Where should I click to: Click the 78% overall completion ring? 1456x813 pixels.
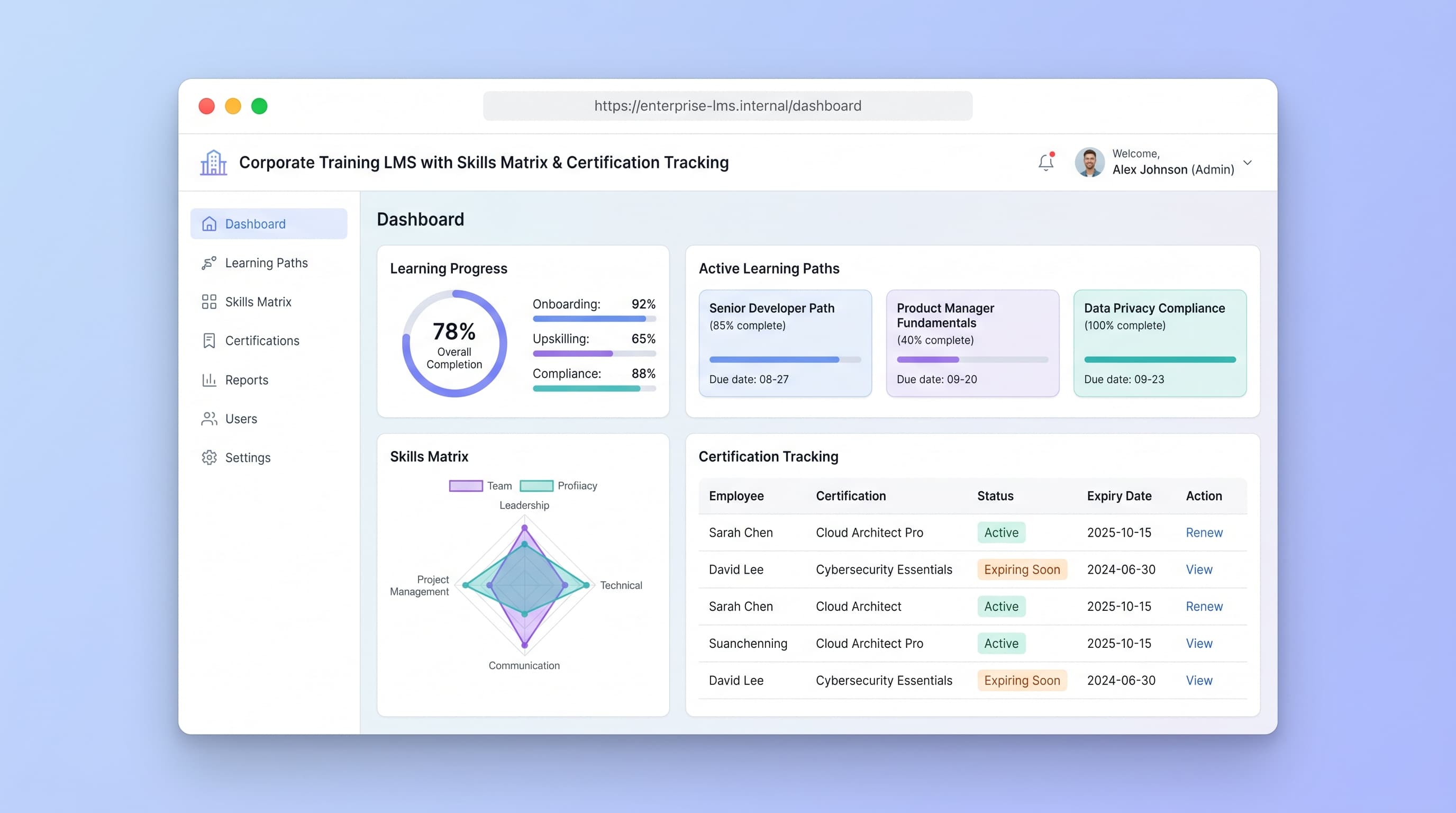454,344
